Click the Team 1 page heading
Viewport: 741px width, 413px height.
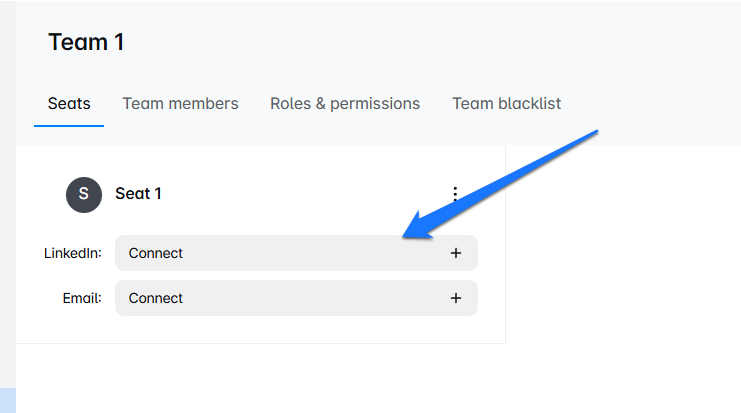(x=86, y=43)
